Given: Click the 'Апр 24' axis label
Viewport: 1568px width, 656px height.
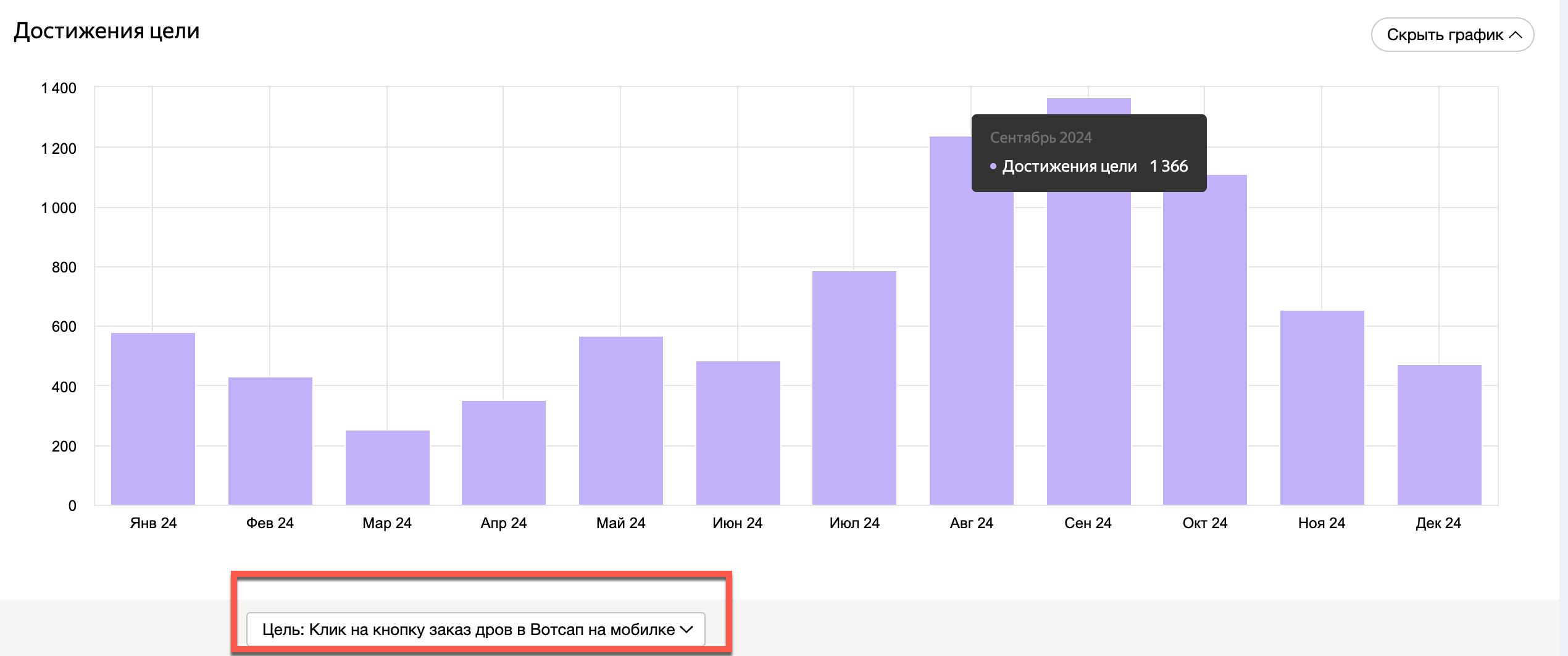Looking at the screenshot, I should [x=504, y=523].
